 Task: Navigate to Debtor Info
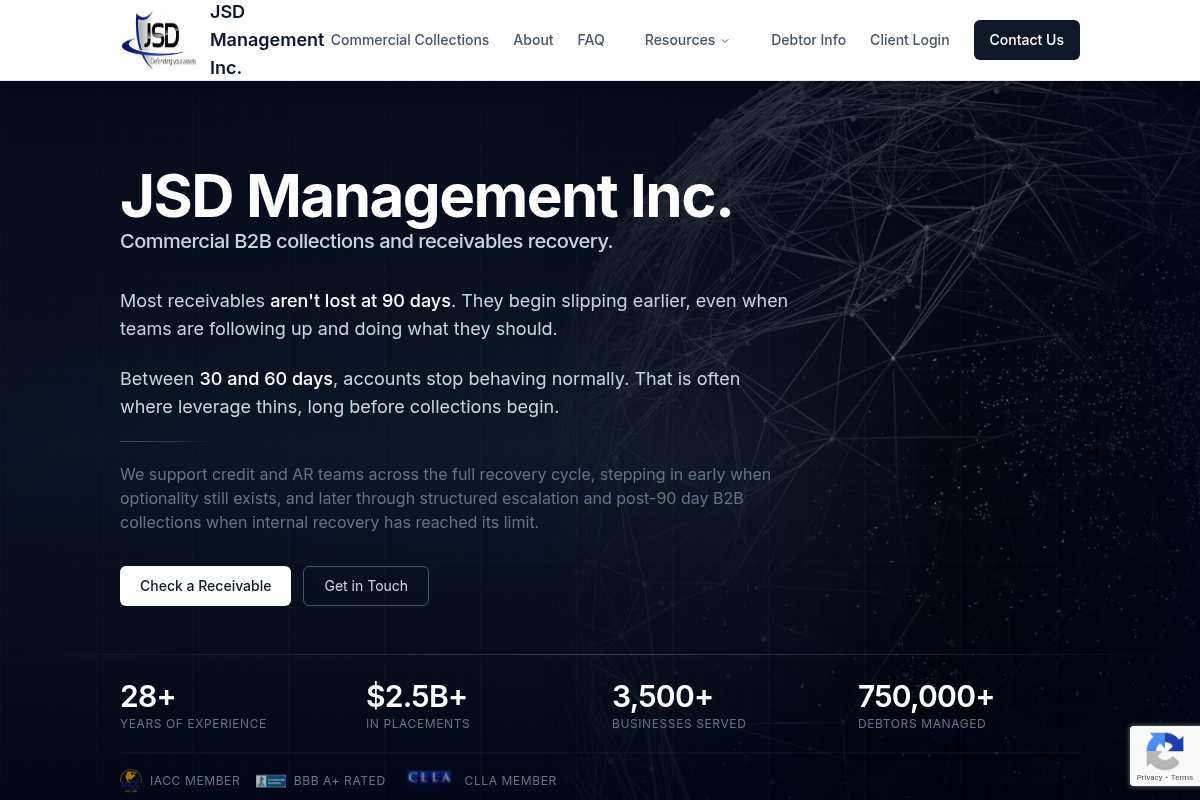(808, 40)
